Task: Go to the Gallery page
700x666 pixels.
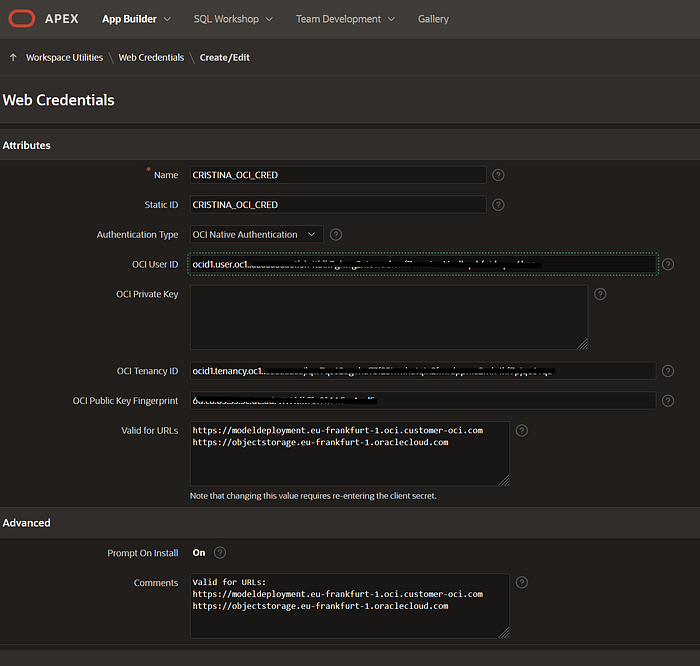Action: tap(433, 19)
